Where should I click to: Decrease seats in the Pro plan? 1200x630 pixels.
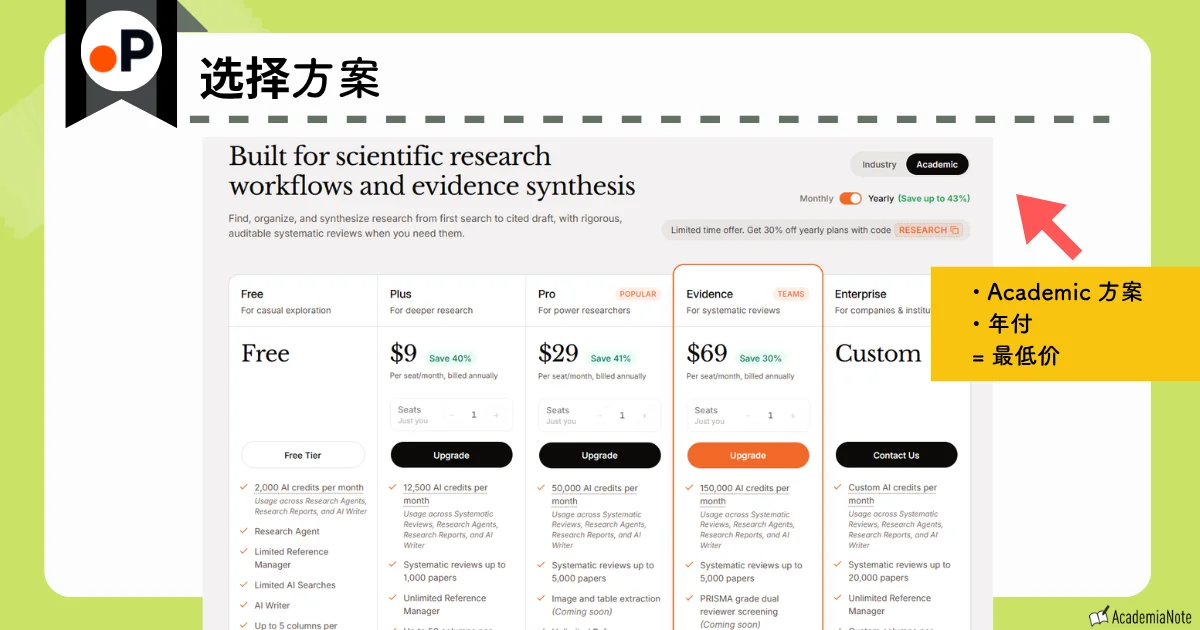(600, 415)
